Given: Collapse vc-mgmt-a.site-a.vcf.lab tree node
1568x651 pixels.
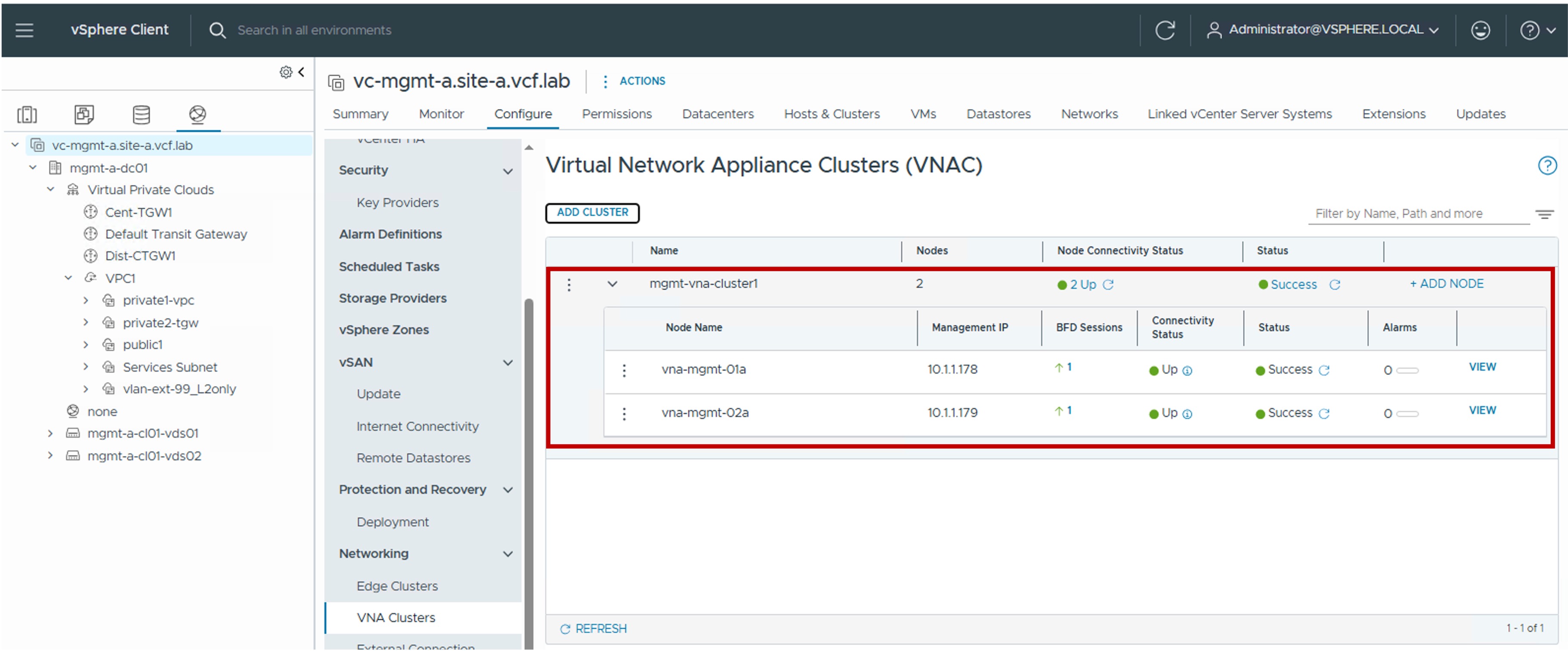Looking at the screenshot, I should click(x=15, y=145).
